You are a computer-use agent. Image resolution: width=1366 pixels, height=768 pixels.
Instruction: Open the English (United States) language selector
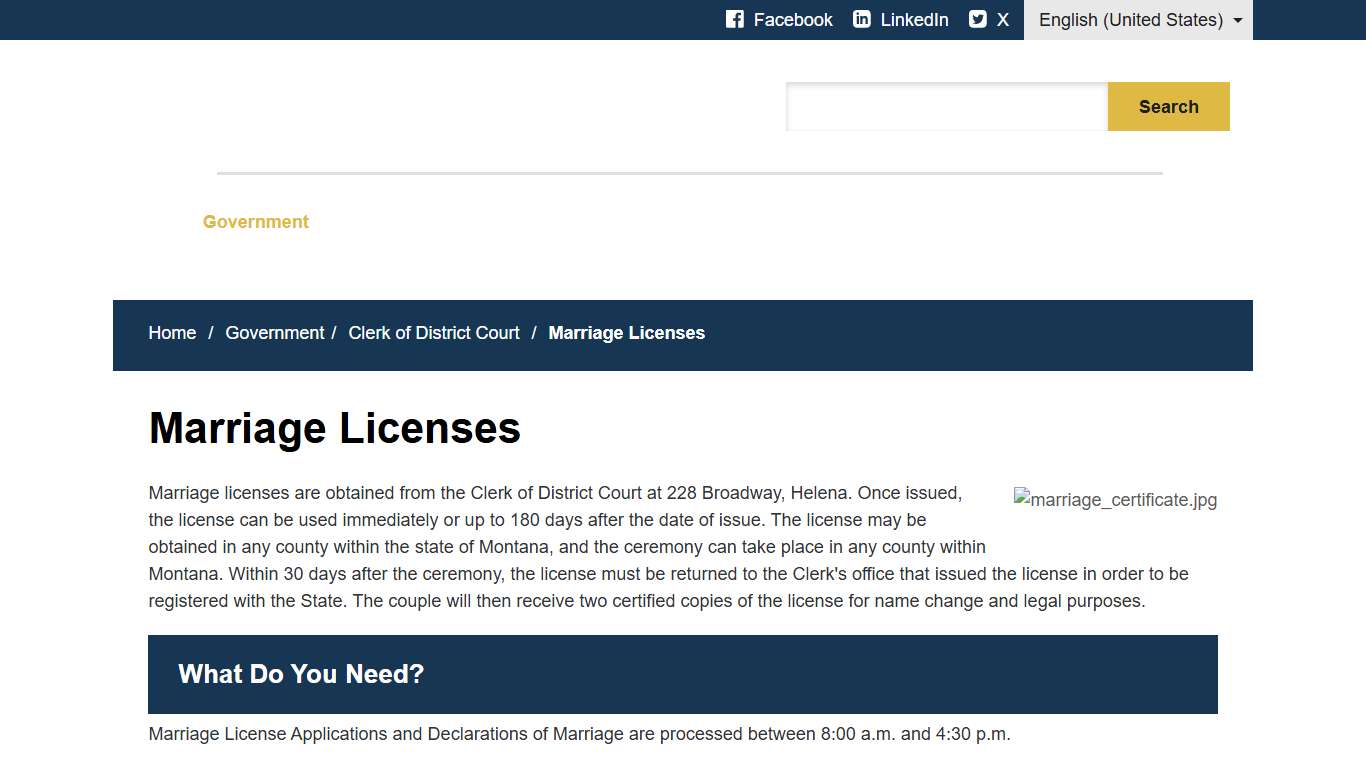pos(1129,20)
